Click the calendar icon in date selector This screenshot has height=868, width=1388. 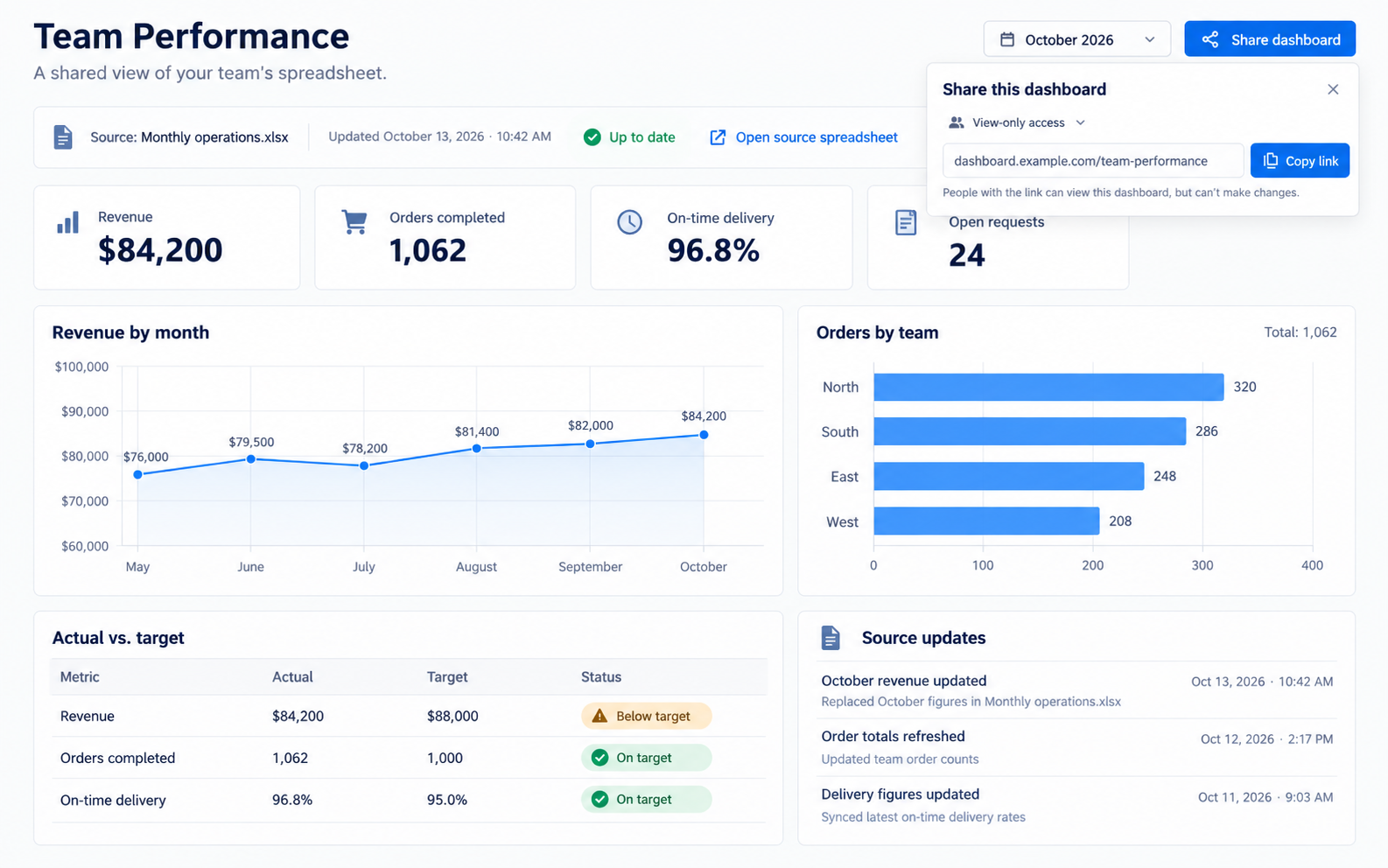[x=1007, y=39]
